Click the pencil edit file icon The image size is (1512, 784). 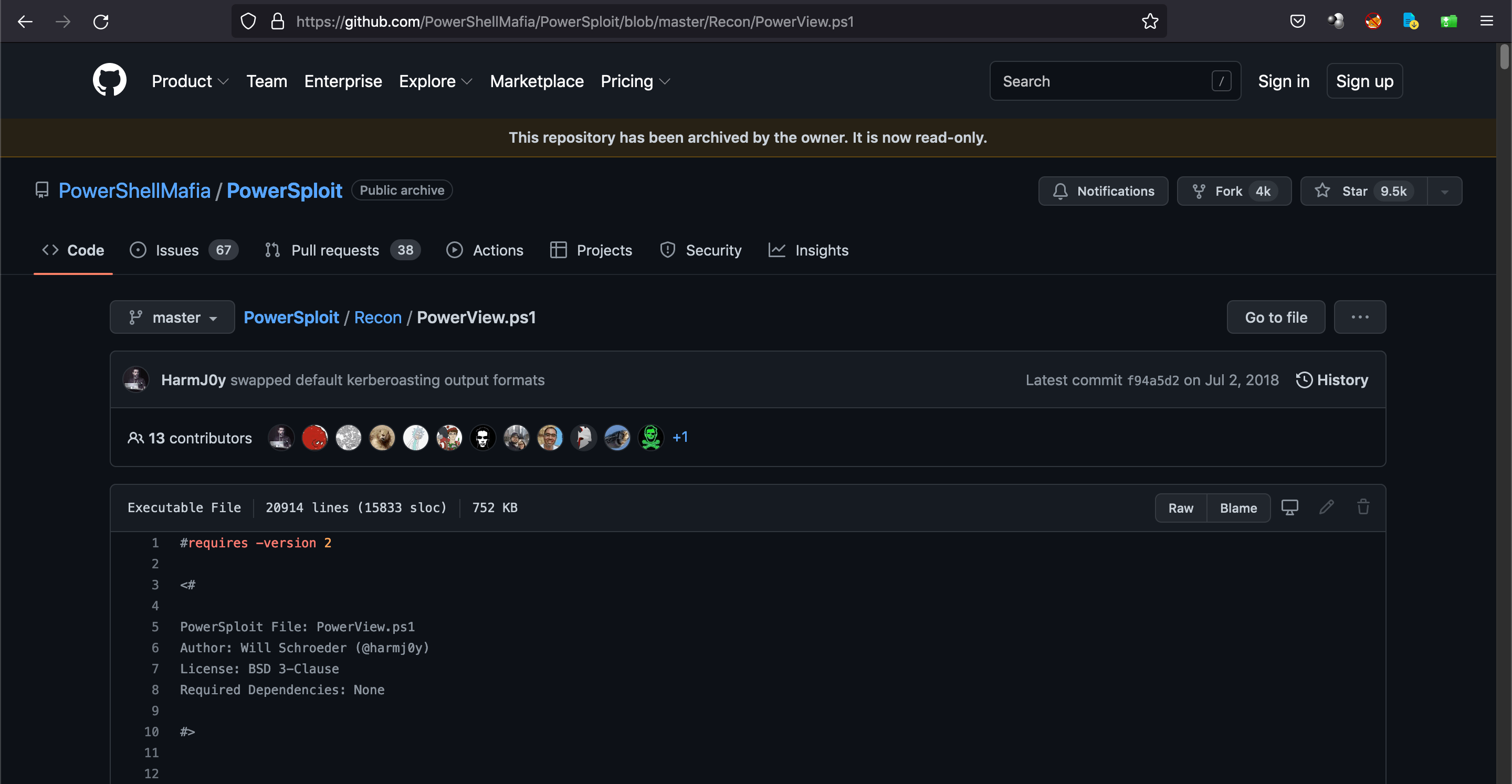[1327, 507]
